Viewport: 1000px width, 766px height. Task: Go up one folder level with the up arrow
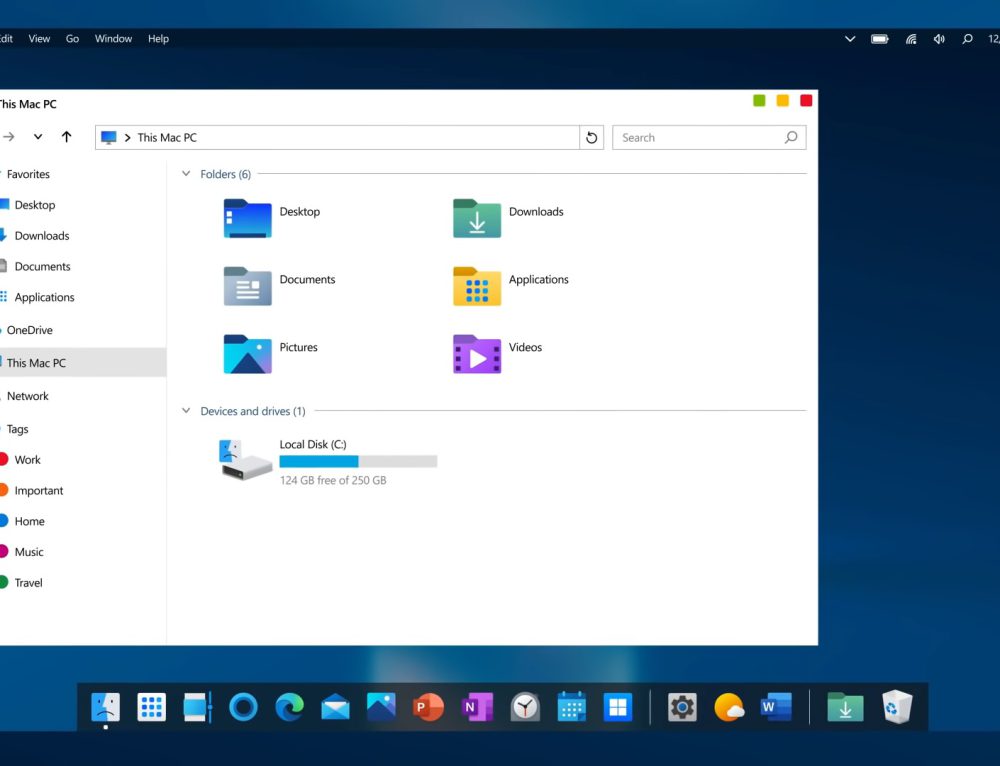tap(66, 137)
